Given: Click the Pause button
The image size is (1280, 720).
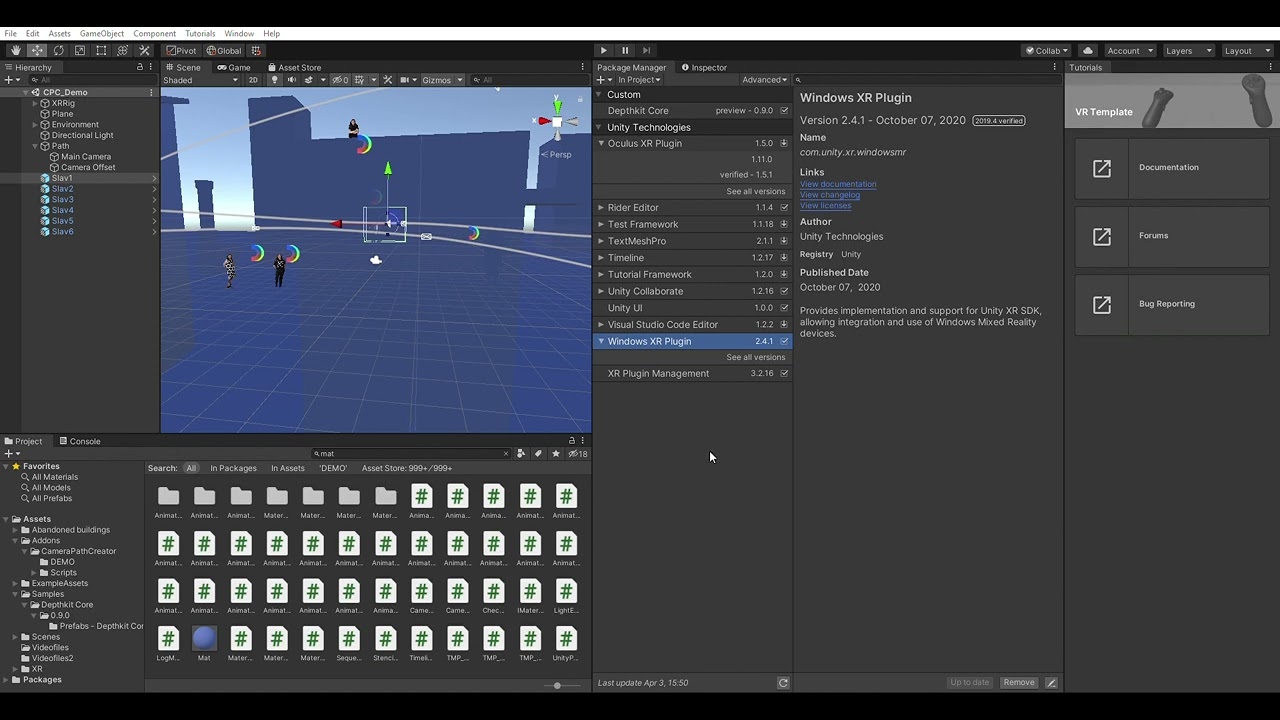Looking at the screenshot, I should coord(625,51).
